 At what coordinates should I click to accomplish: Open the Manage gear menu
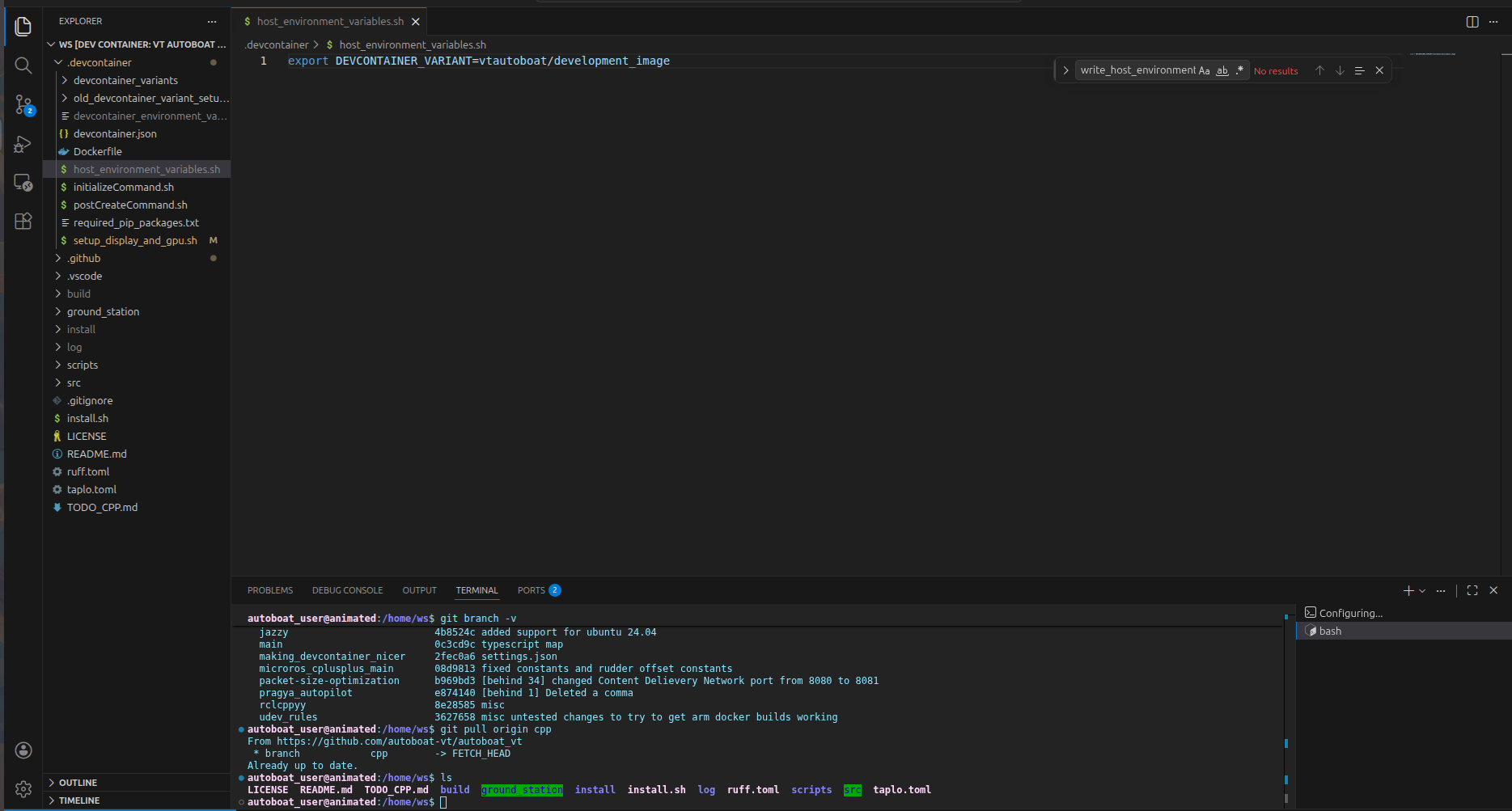[23, 789]
